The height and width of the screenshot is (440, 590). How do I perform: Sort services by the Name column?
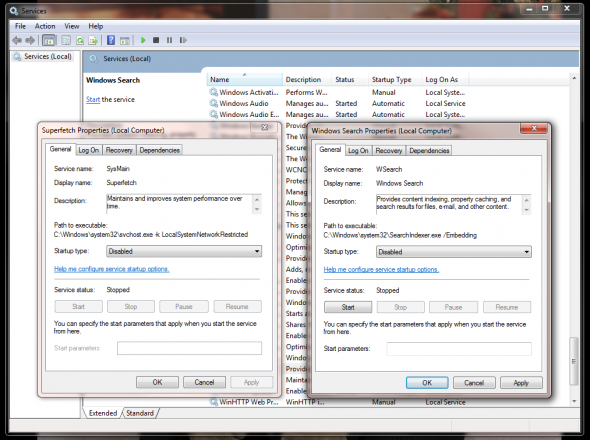tap(245, 79)
